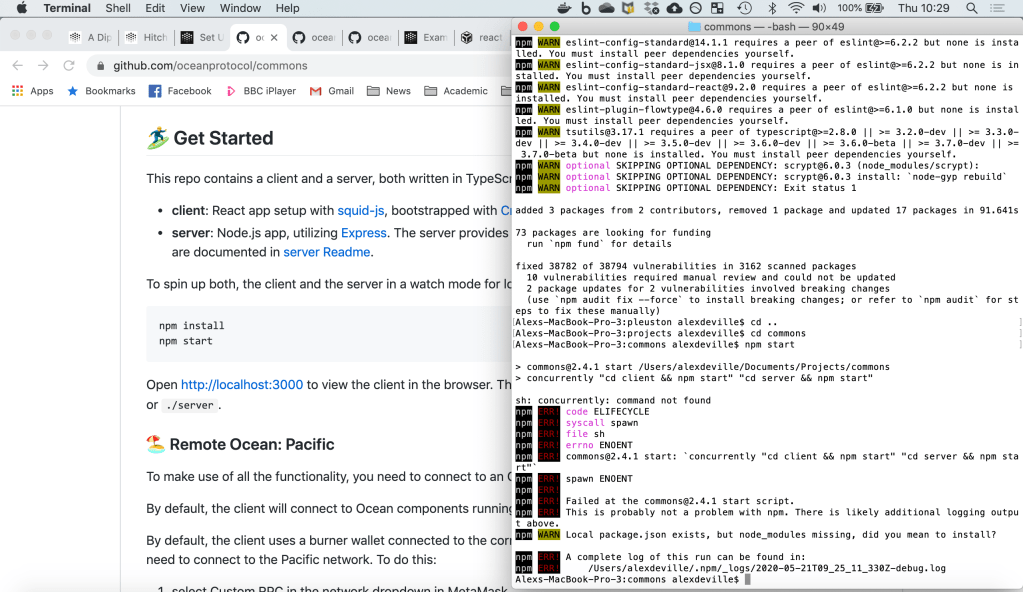Open the localhost:3000 link
Screen dimensions: 1023x592
coord(243,384)
